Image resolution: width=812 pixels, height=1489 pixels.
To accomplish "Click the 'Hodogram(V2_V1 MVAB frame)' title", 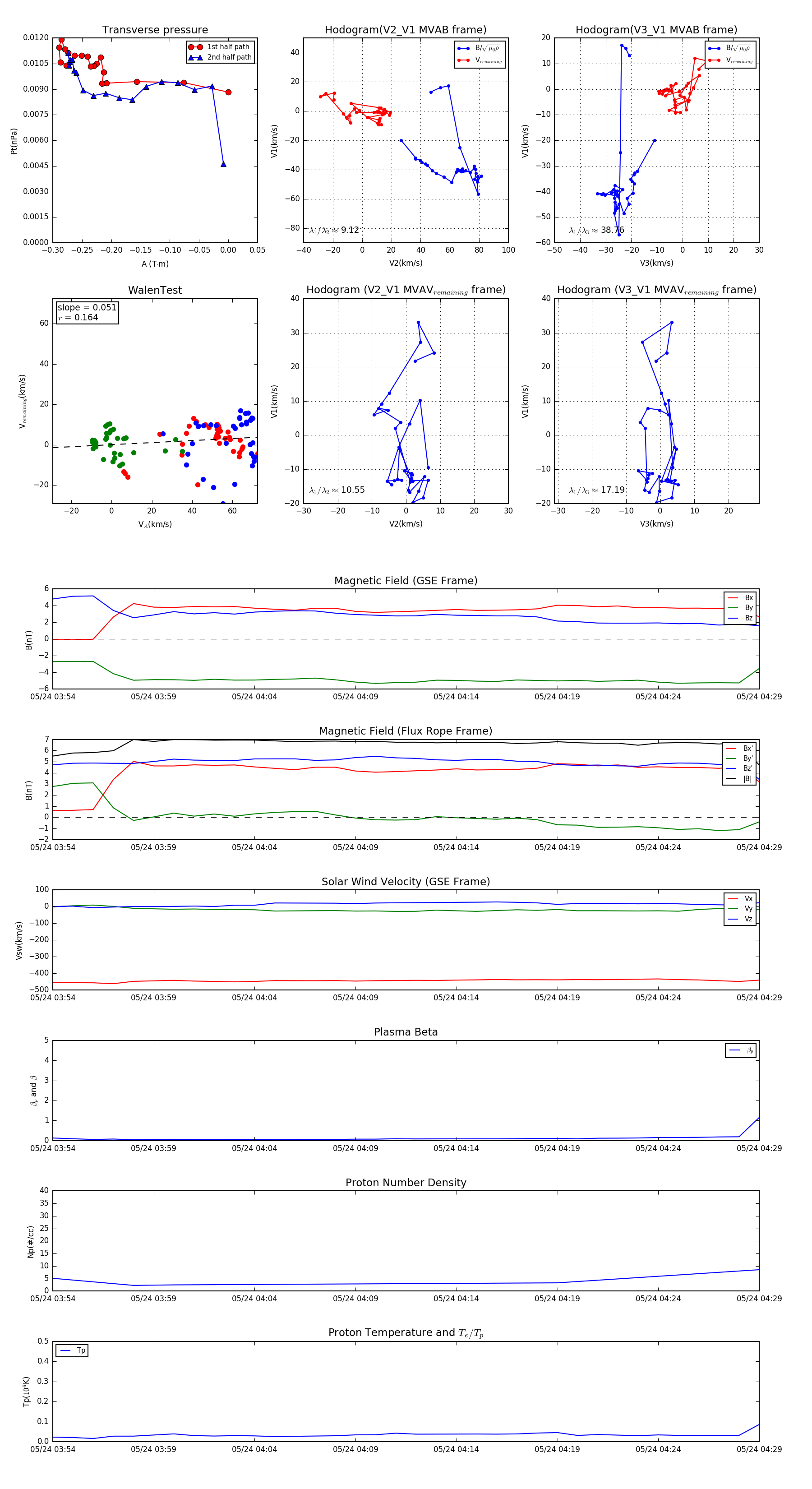I will pyautogui.click(x=406, y=30).
